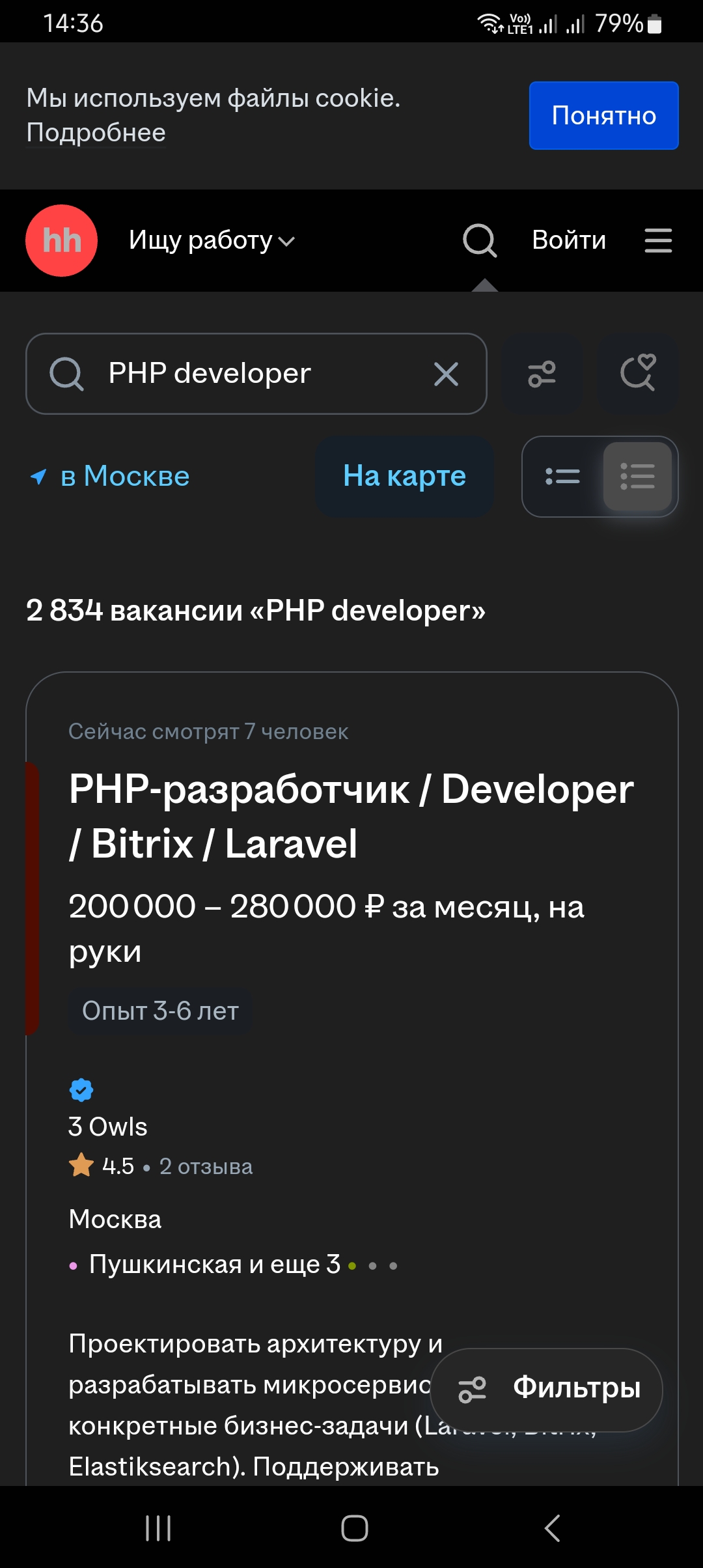Save search with the heart magnifier icon

click(638, 374)
